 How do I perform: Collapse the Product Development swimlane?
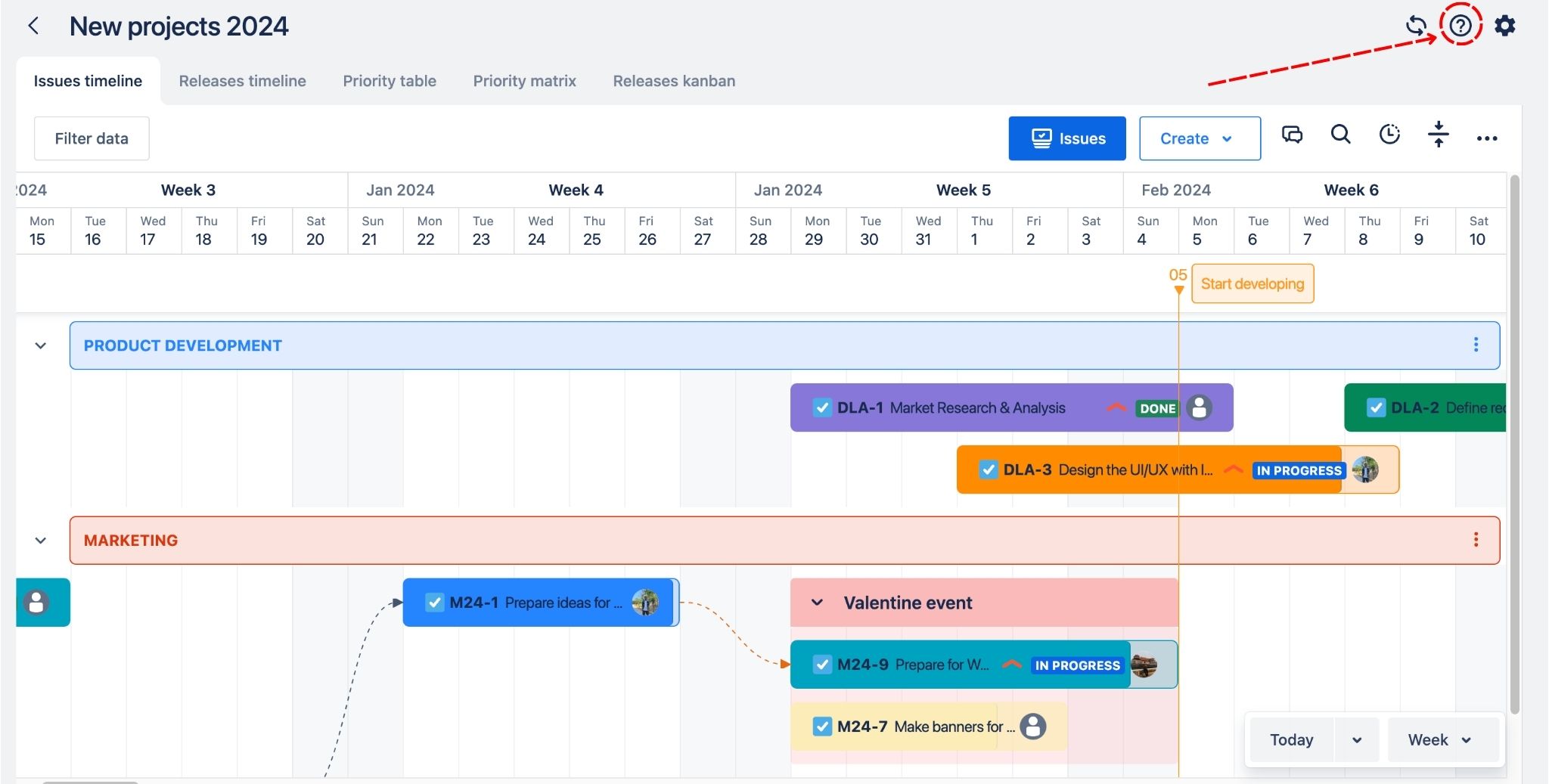41,346
